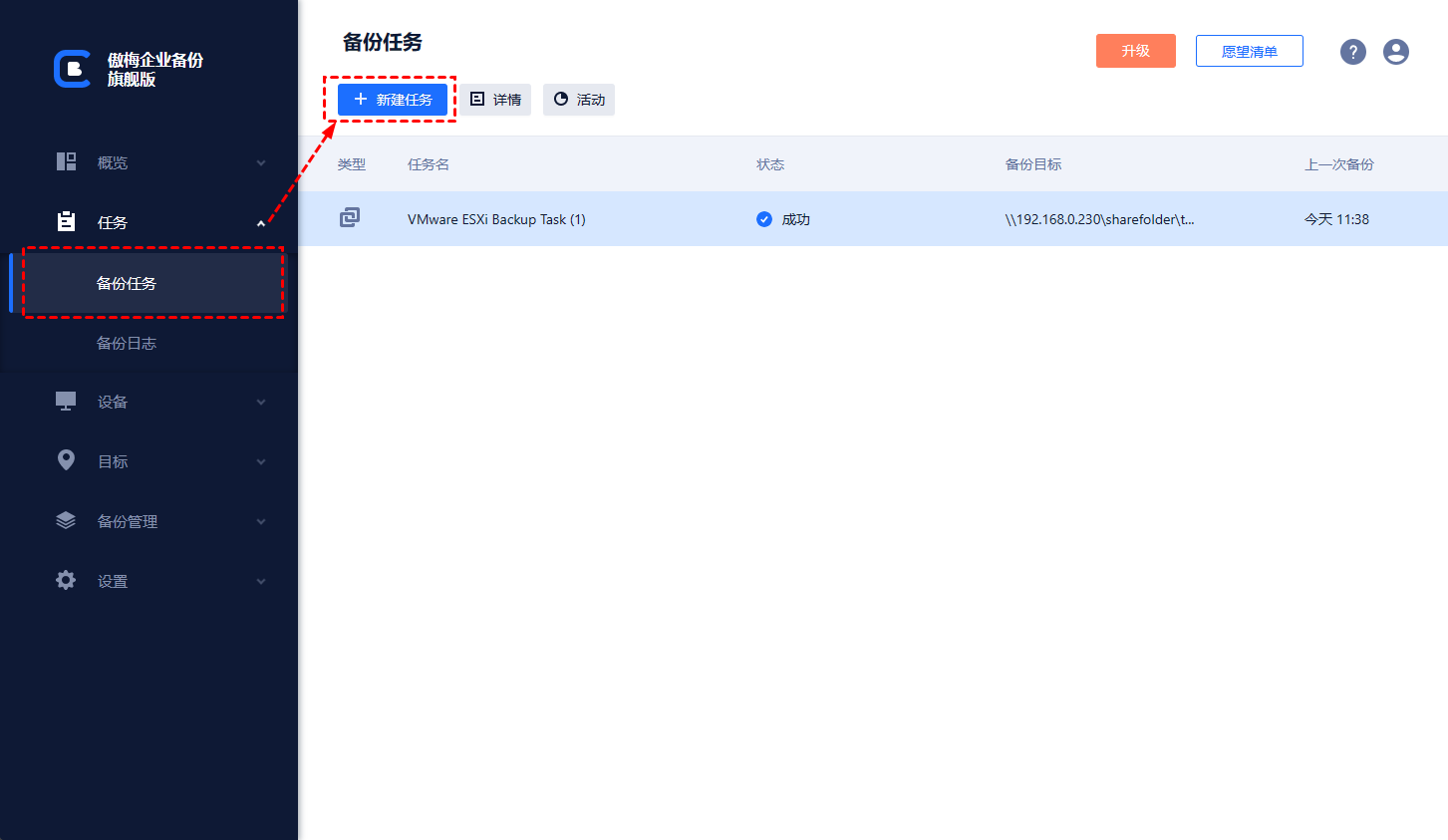Open the 概览 (Overview) panel icon

pyautogui.click(x=65, y=161)
